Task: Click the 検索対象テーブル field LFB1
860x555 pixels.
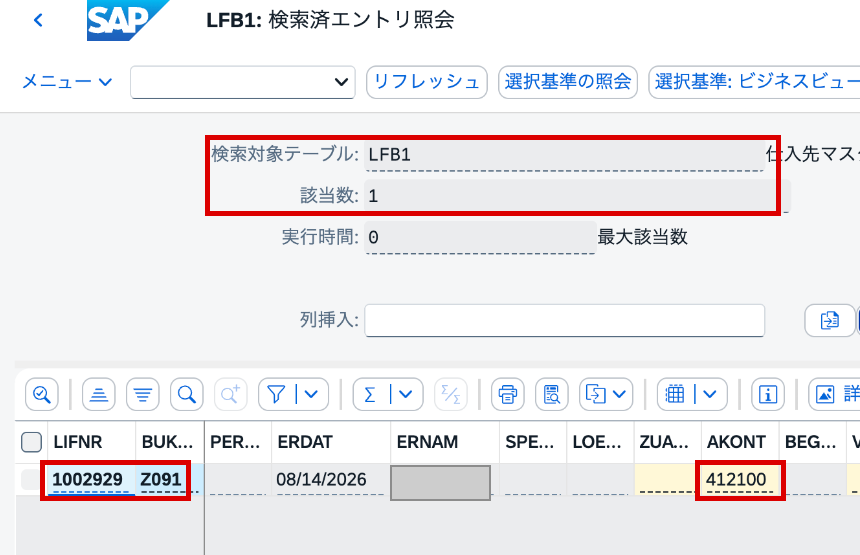Action: point(564,155)
